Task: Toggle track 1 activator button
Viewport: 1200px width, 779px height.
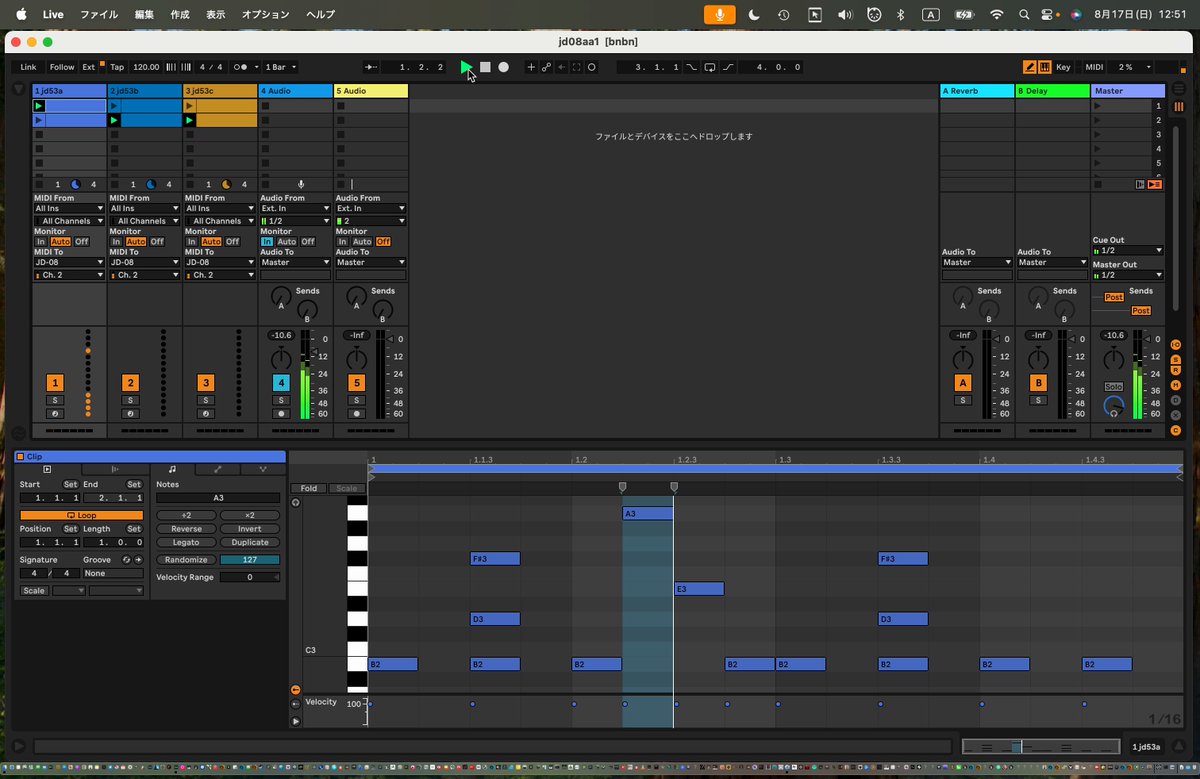Action: tap(55, 383)
